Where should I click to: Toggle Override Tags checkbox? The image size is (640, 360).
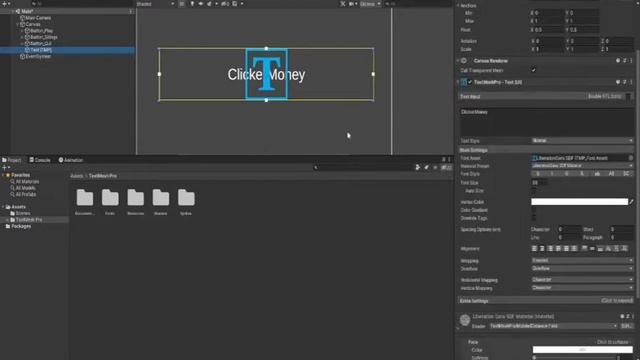click(x=533, y=218)
